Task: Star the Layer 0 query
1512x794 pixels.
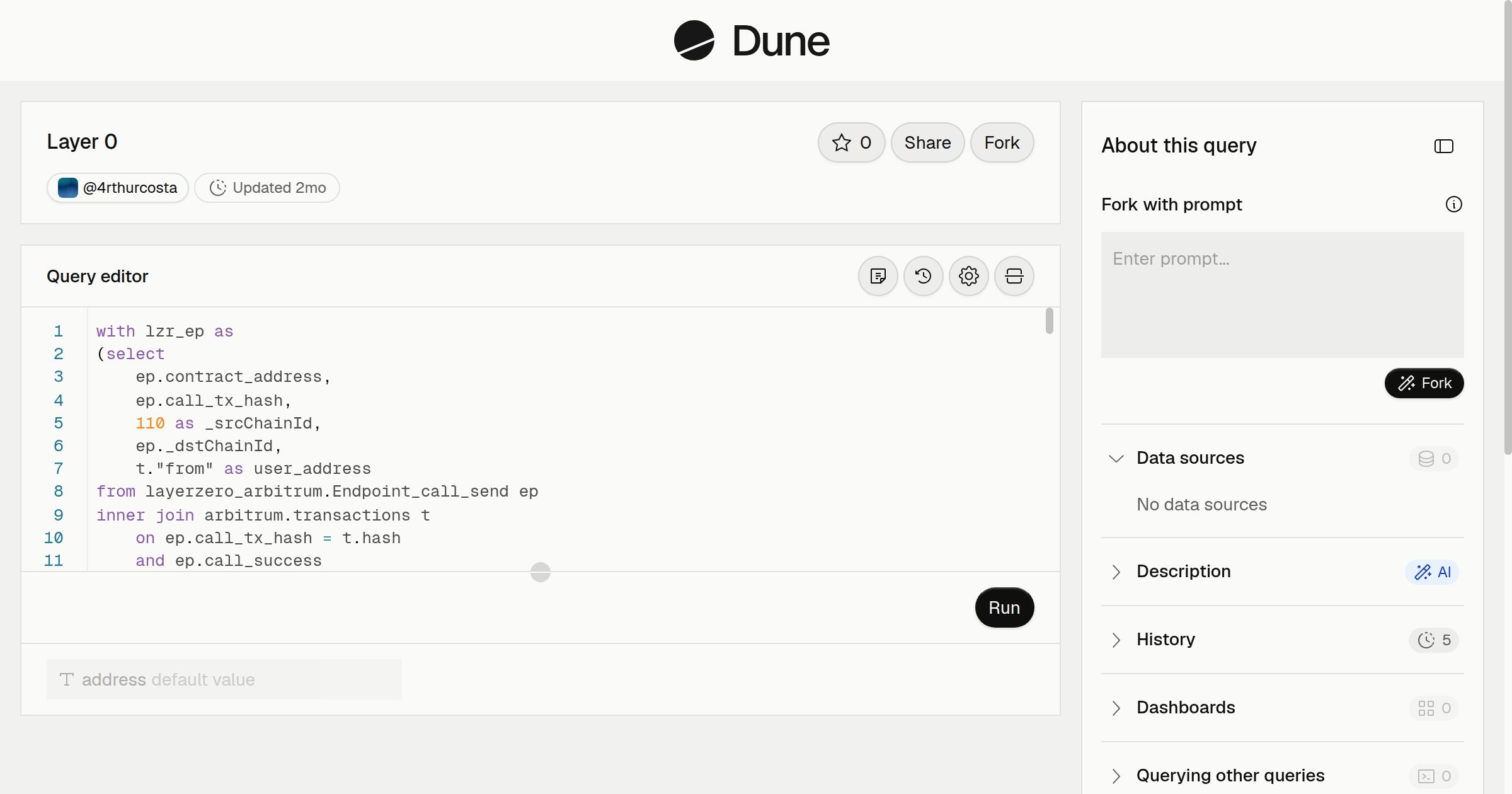Action: pos(851,142)
